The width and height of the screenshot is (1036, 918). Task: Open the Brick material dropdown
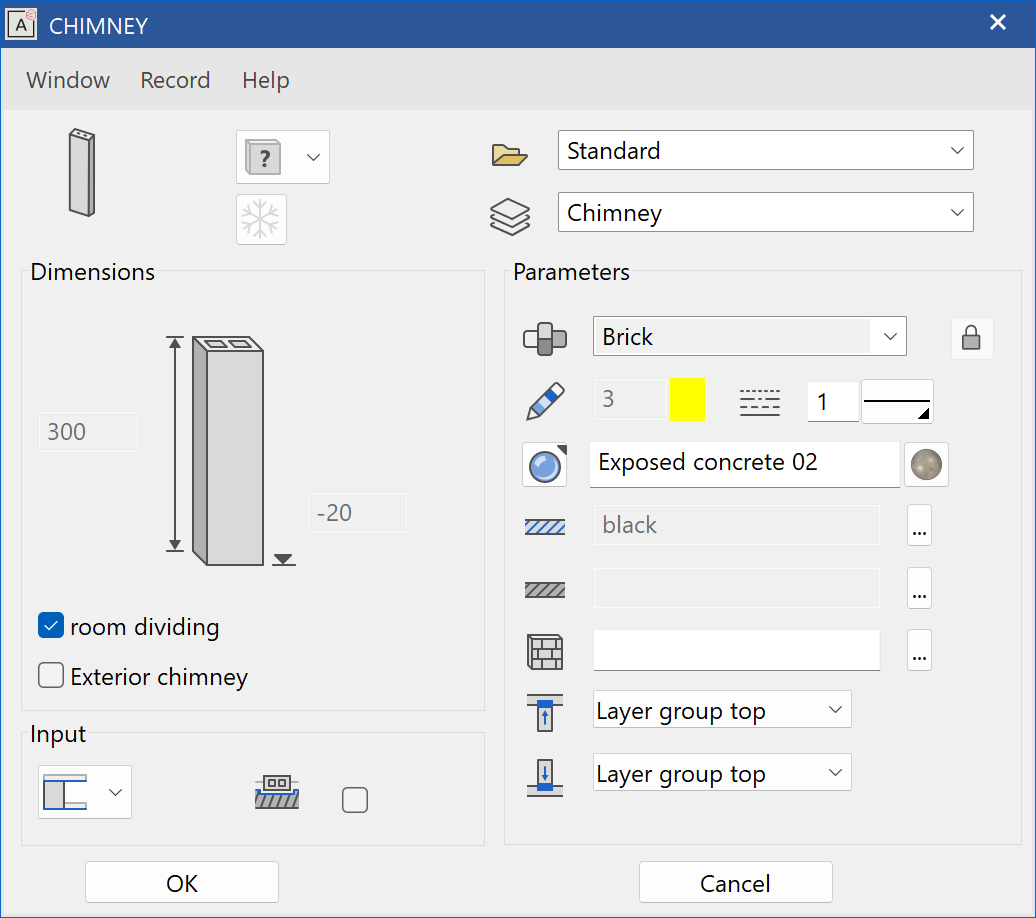click(749, 336)
